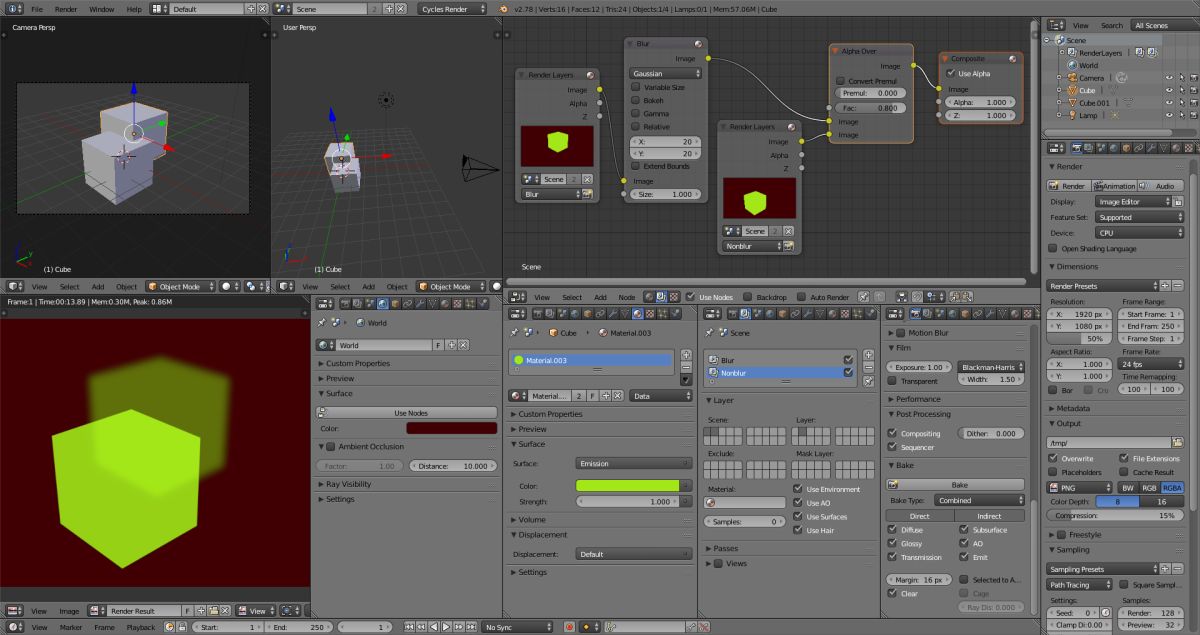Open the World properties editor-type selector icon
This screenshot has width=1200, height=635.
pos(323,303)
